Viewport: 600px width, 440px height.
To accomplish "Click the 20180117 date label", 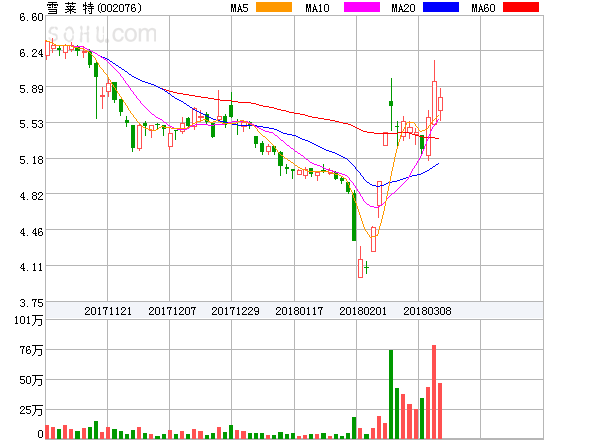I will pyautogui.click(x=299, y=311).
